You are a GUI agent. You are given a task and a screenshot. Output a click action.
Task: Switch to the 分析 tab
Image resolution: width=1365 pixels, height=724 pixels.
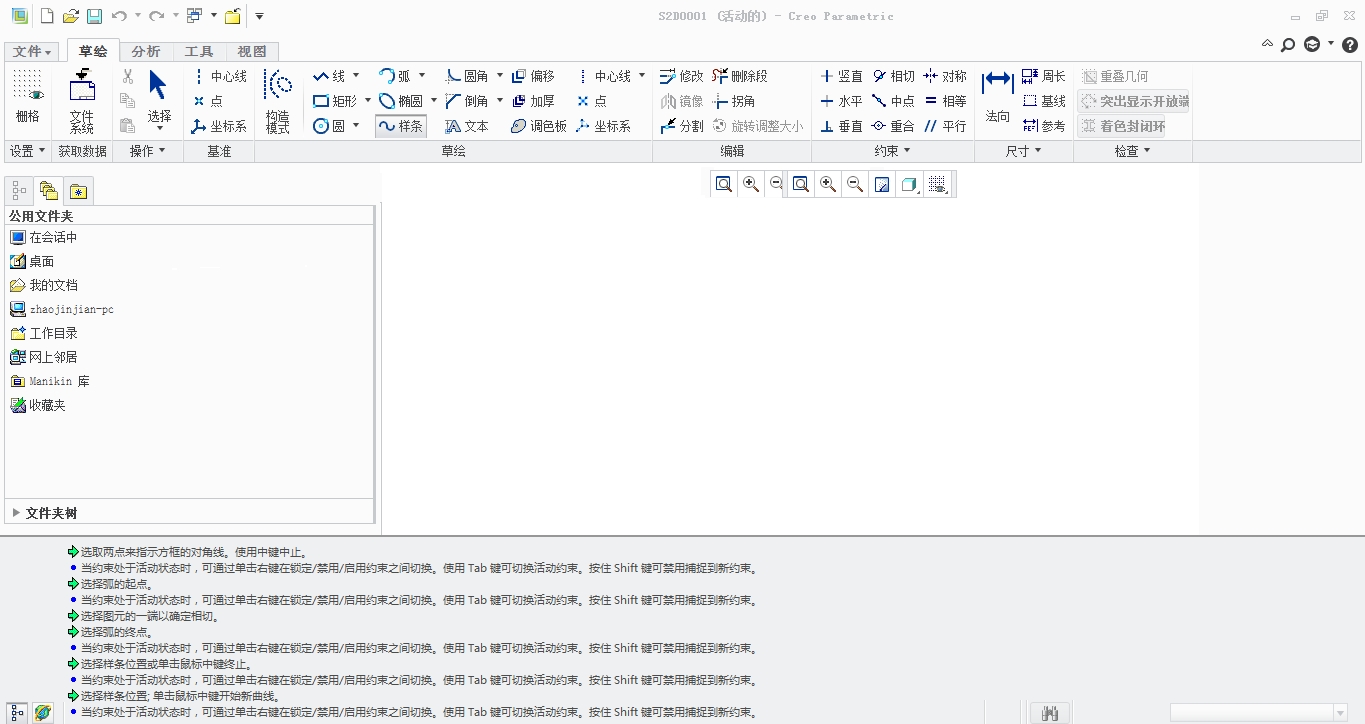146,52
